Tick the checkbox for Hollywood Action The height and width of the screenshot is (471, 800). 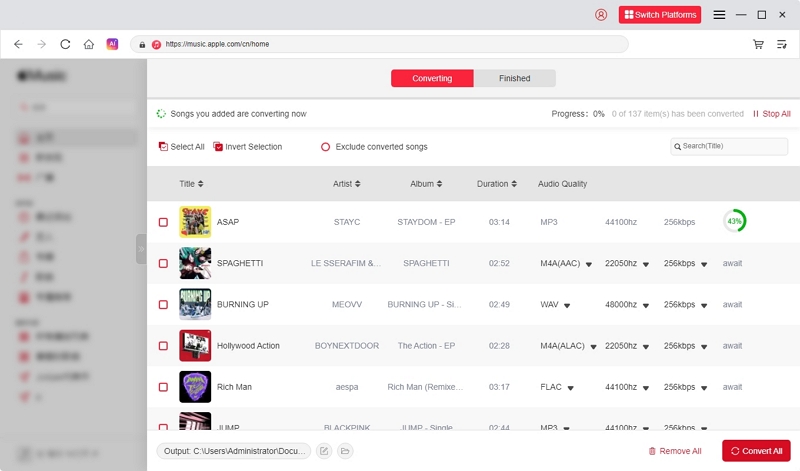click(163, 346)
